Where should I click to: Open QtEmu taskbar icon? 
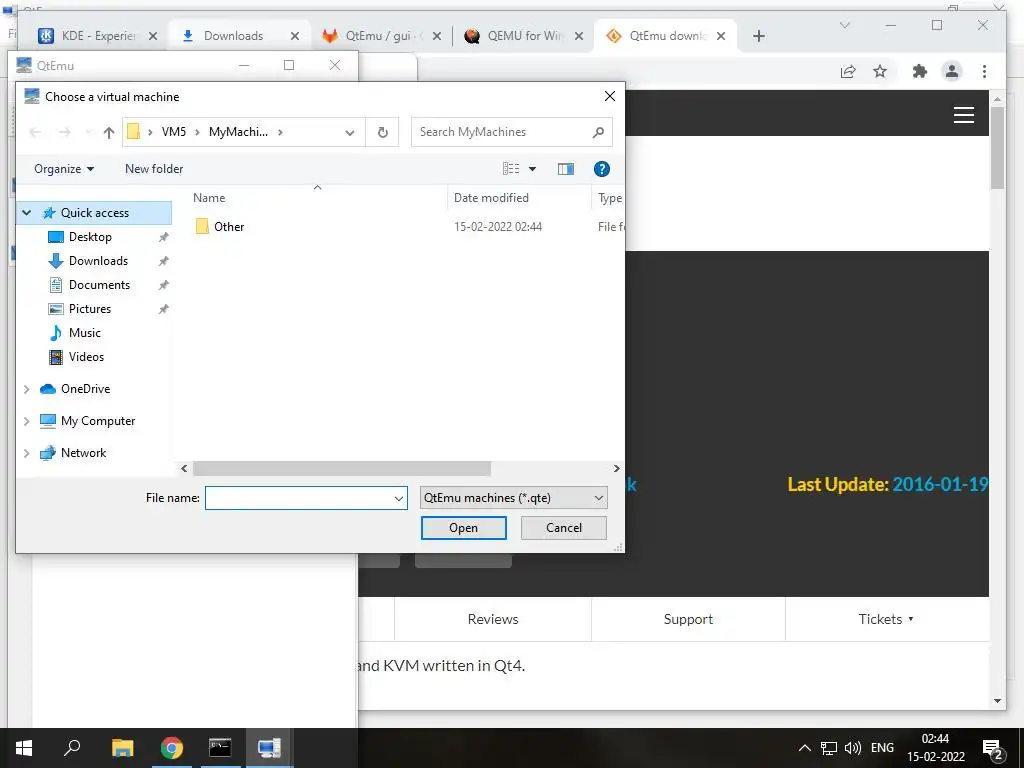click(269, 748)
